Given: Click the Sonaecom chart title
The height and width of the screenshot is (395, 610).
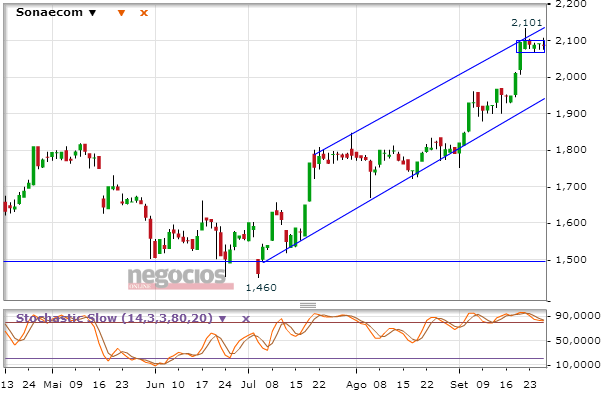Looking at the screenshot, I should point(49,12).
